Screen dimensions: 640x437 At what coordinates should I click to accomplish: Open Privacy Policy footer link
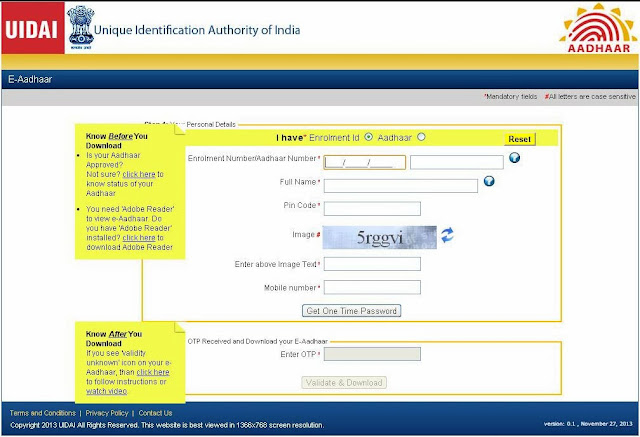(107, 413)
